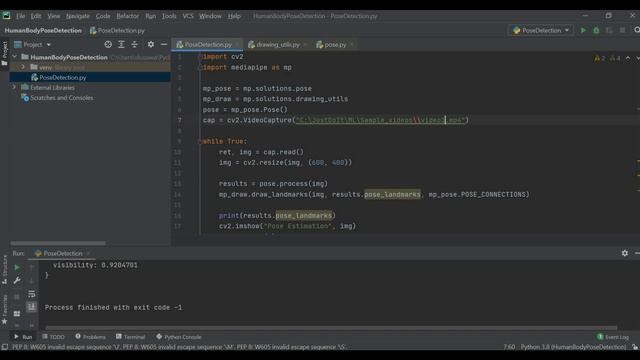
Task: Rerun PoseDetection in Run panel
Action: click(17, 267)
